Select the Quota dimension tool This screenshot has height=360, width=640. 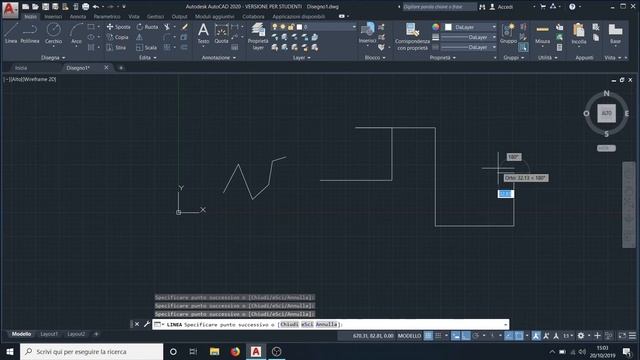click(x=221, y=33)
